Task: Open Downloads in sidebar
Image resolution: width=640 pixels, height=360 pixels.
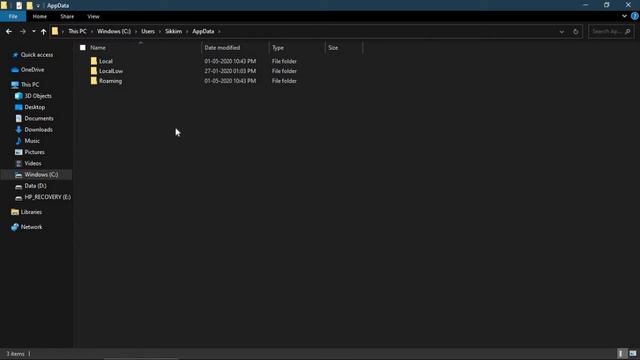Action: (38, 129)
